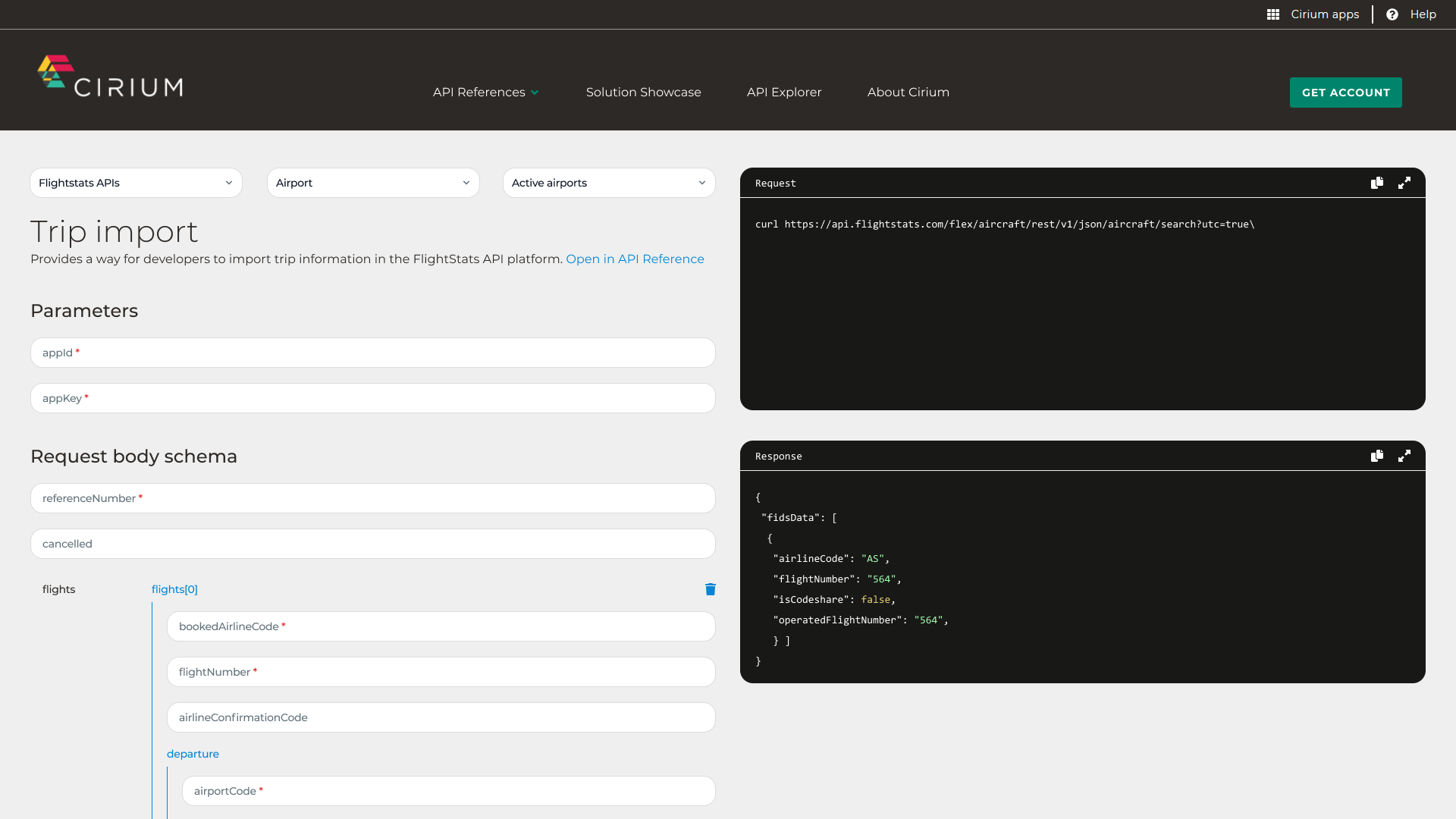Click the "operatedFlightNumber" response line
1456x819 pixels.
[861, 620]
